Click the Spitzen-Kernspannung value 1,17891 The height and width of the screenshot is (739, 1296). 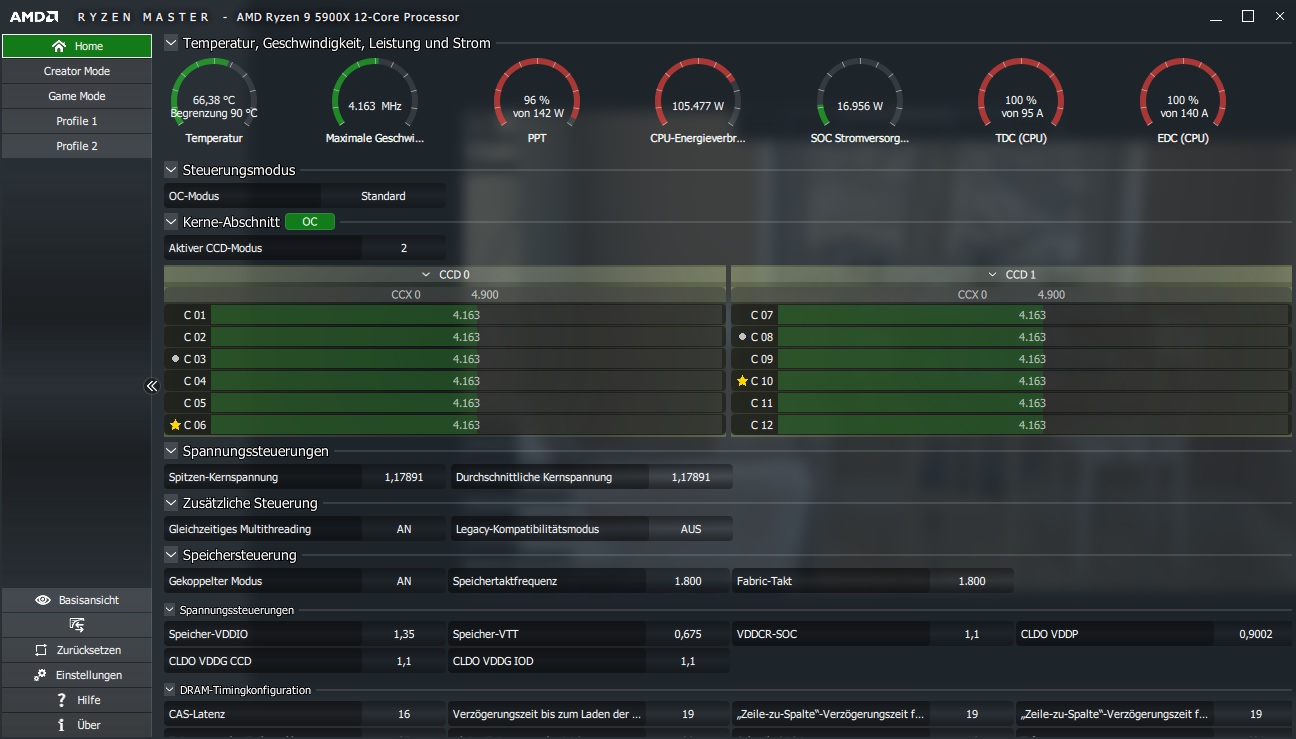[x=404, y=477]
